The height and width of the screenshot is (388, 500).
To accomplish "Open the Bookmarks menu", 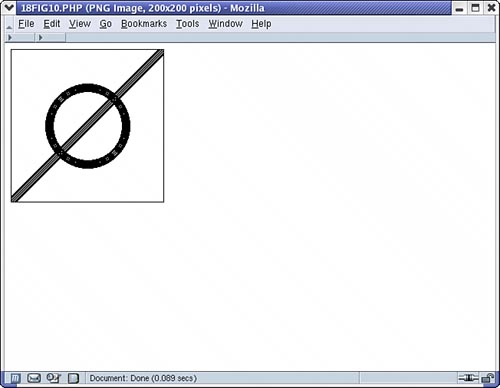I will pos(144,24).
